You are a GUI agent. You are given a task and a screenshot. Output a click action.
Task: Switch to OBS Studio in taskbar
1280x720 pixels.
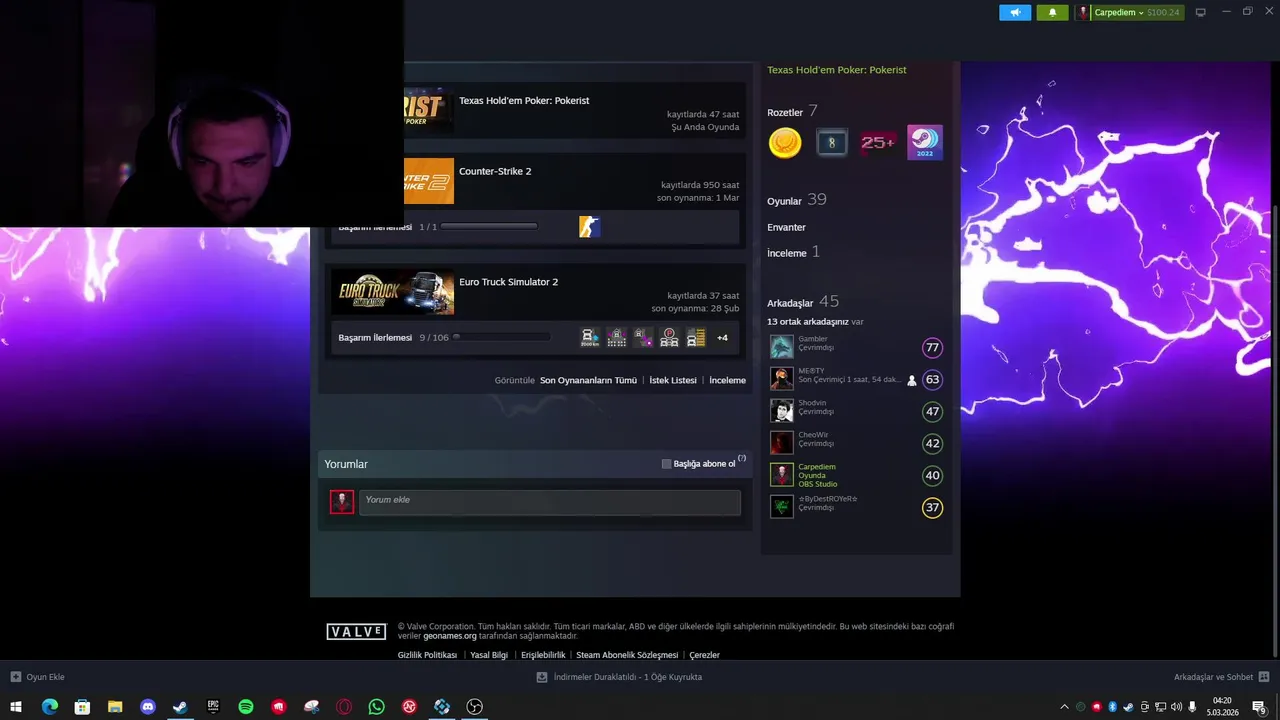tap(475, 707)
